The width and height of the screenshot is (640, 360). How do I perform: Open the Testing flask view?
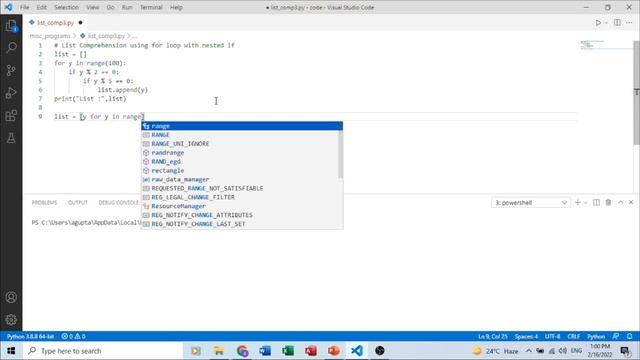11,138
